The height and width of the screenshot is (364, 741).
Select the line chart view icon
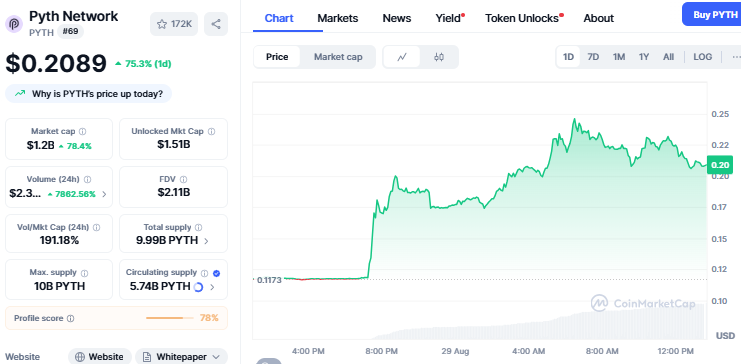[x=402, y=57]
